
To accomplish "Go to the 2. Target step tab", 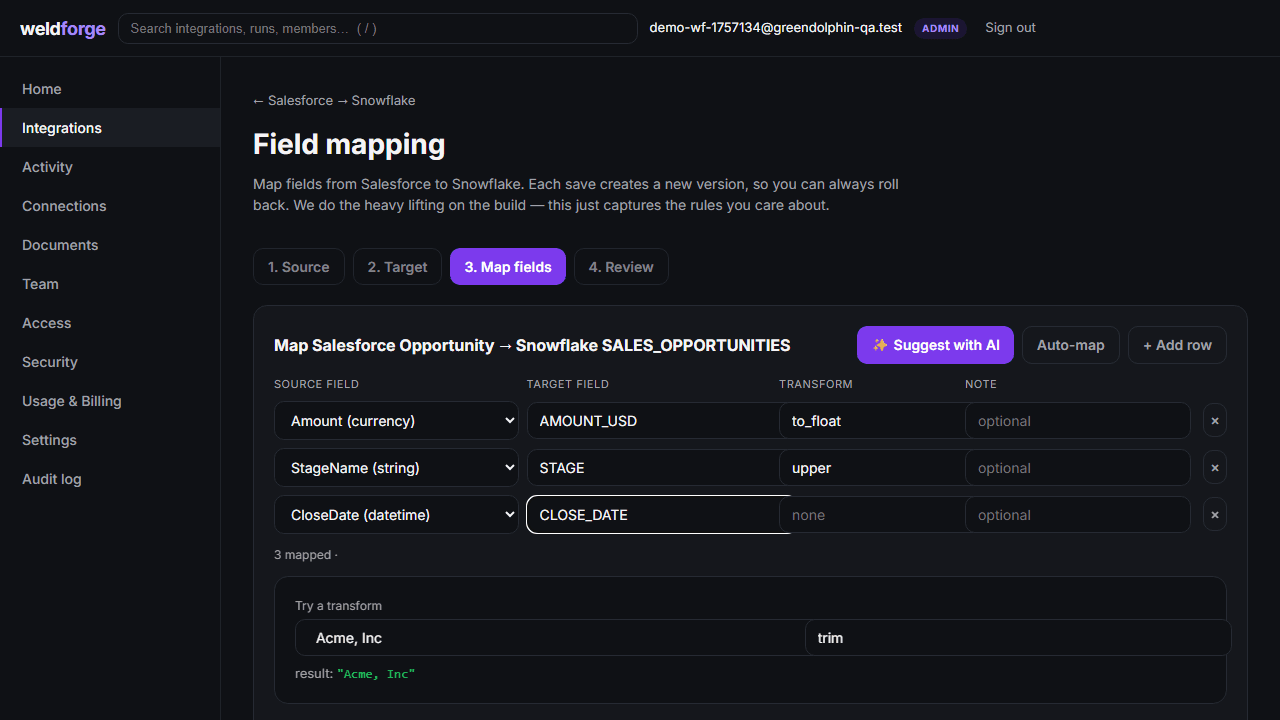I will coord(397,267).
